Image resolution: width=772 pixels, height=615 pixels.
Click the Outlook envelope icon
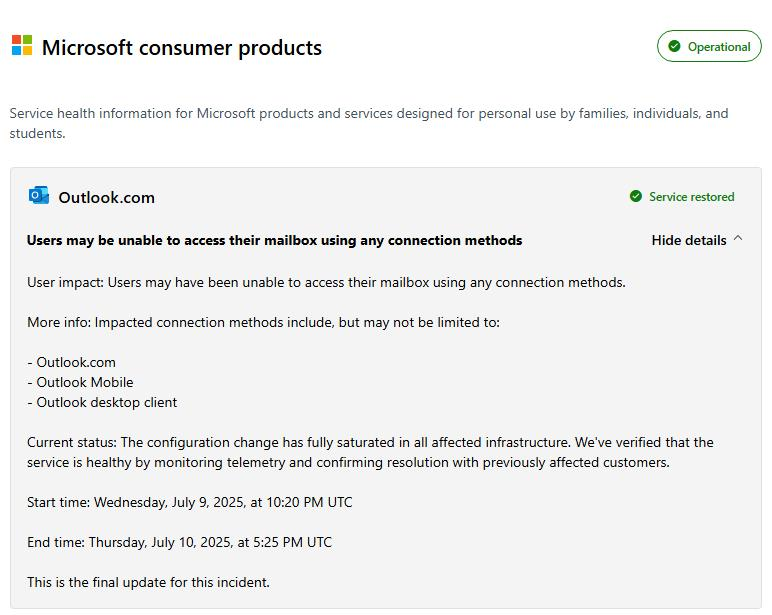coord(39,196)
